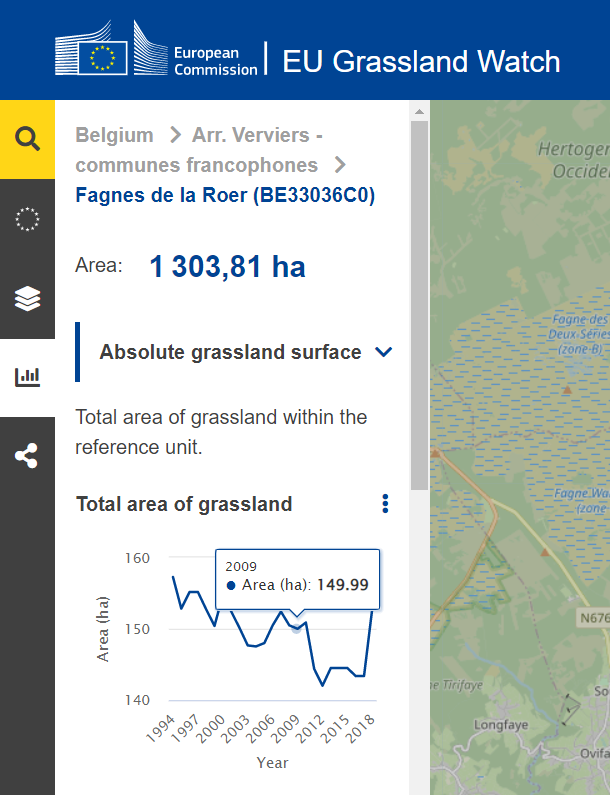Image resolution: width=610 pixels, height=795 pixels.
Task: Click the EU stars circle sidebar icon
Action: click(x=27, y=219)
